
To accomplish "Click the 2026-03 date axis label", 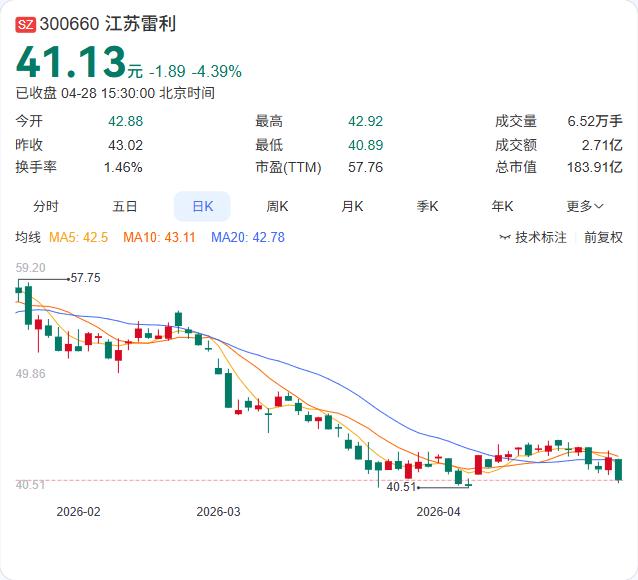I will 218,512.
